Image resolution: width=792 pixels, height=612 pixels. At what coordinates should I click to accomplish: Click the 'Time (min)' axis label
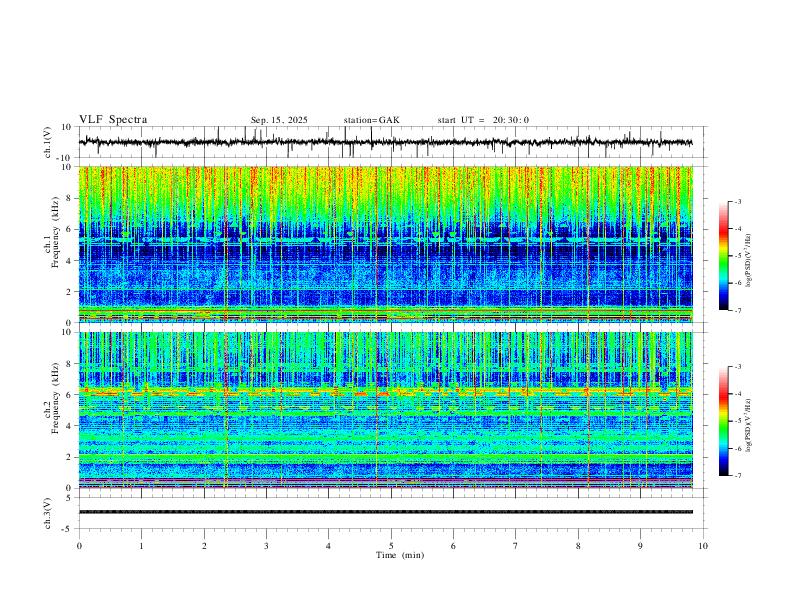click(x=400, y=555)
